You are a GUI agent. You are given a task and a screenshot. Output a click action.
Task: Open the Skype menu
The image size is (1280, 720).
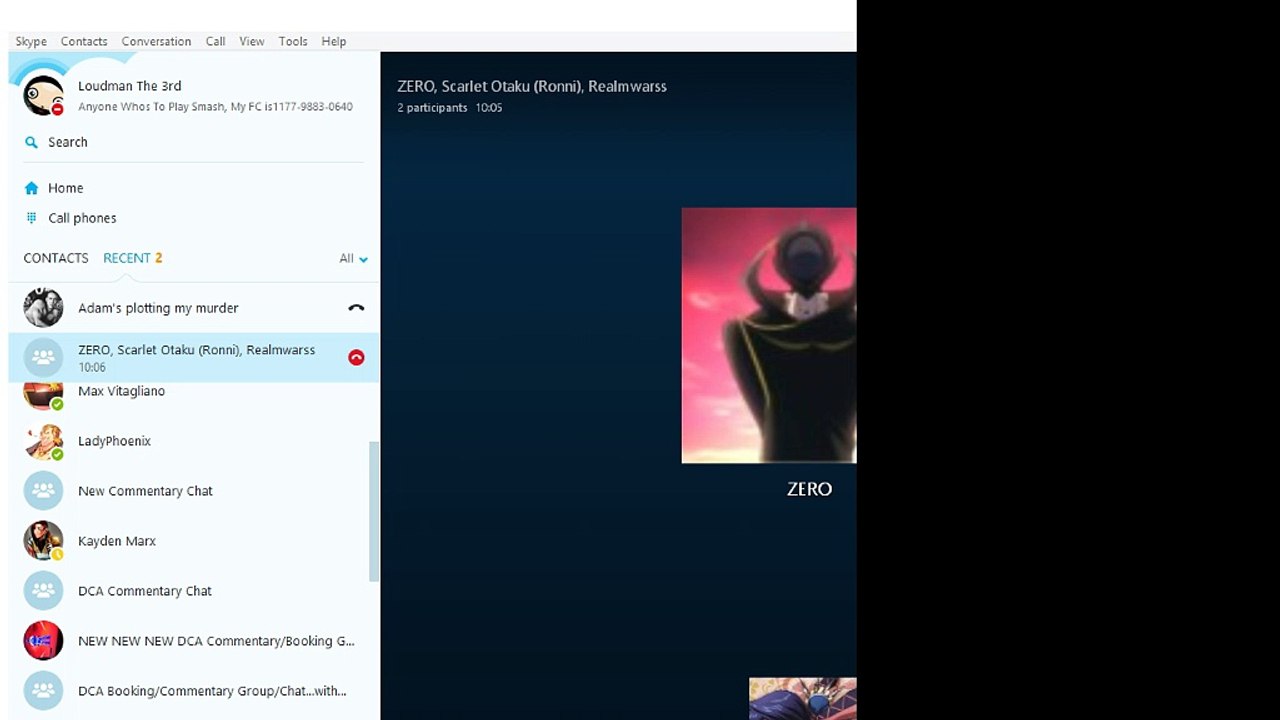[x=31, y=41]
